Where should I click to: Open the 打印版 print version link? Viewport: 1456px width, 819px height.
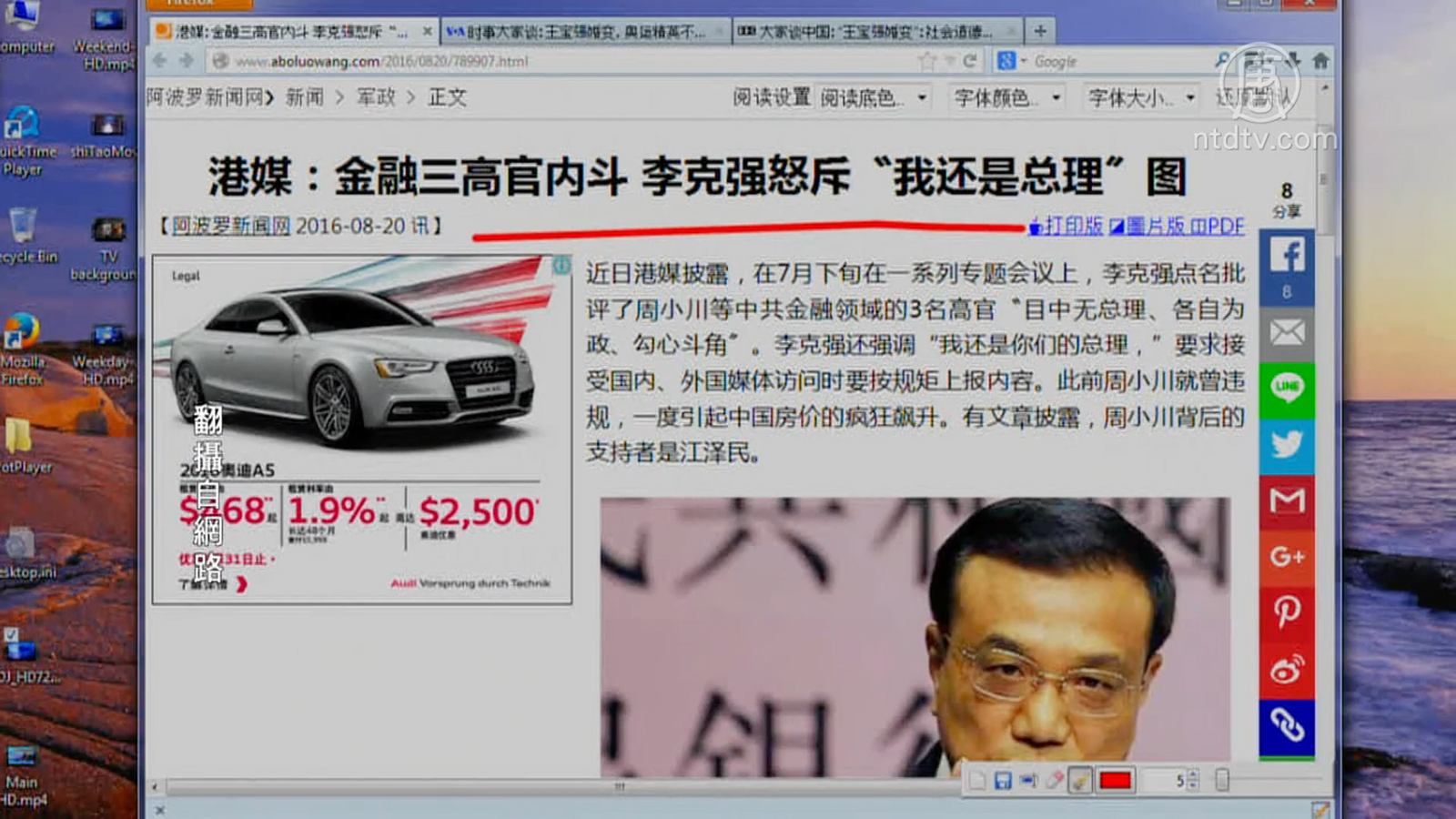pyautogui.click(x=1067, y=226)
